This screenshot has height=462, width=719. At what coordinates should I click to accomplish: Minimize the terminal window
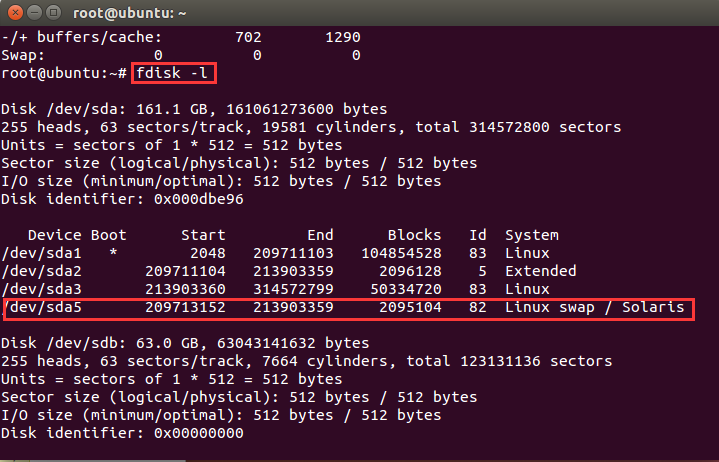pyautogui.click(x=34, y=12)
